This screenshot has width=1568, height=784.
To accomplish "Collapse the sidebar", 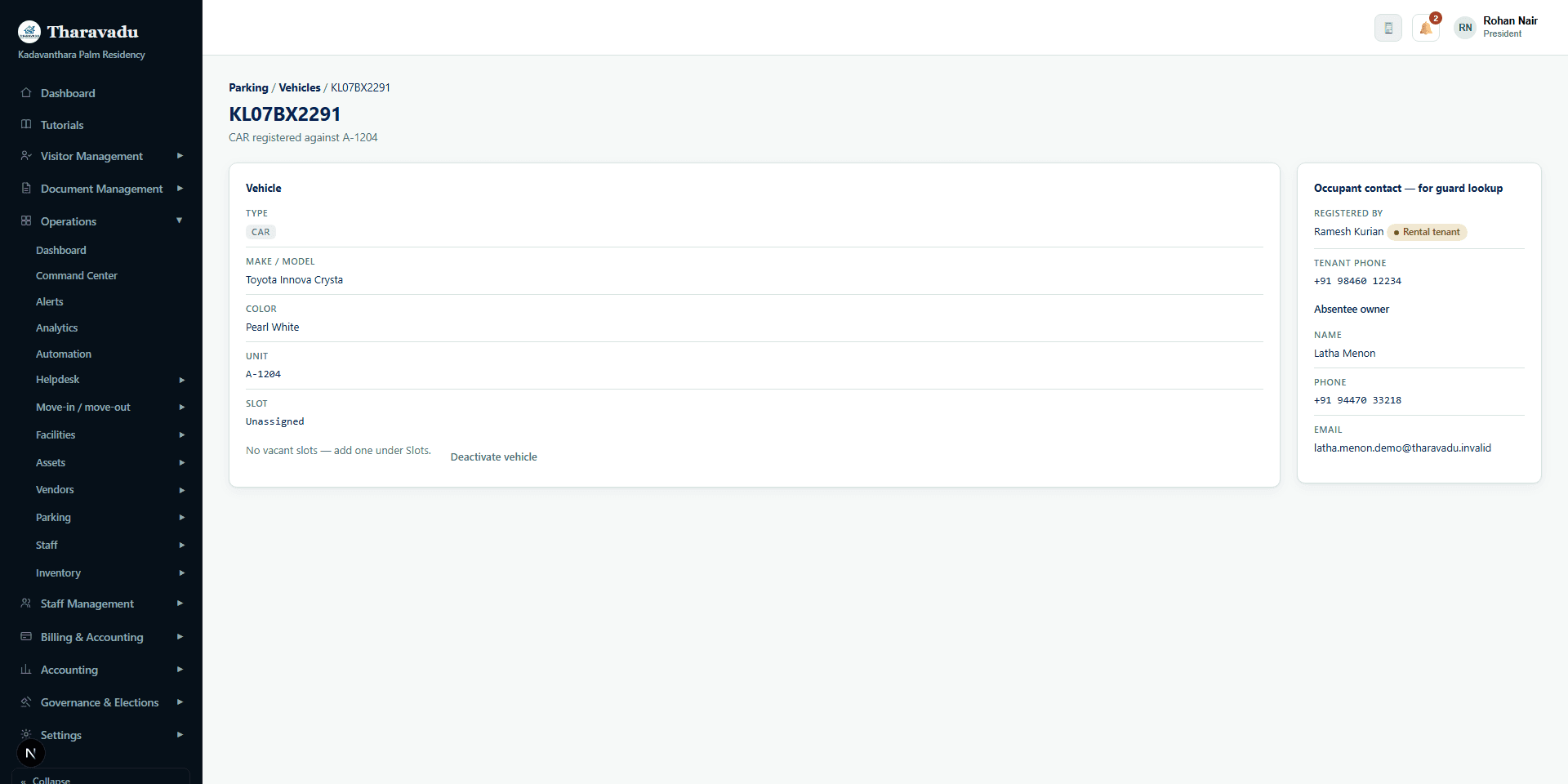I will click(100, 777).
